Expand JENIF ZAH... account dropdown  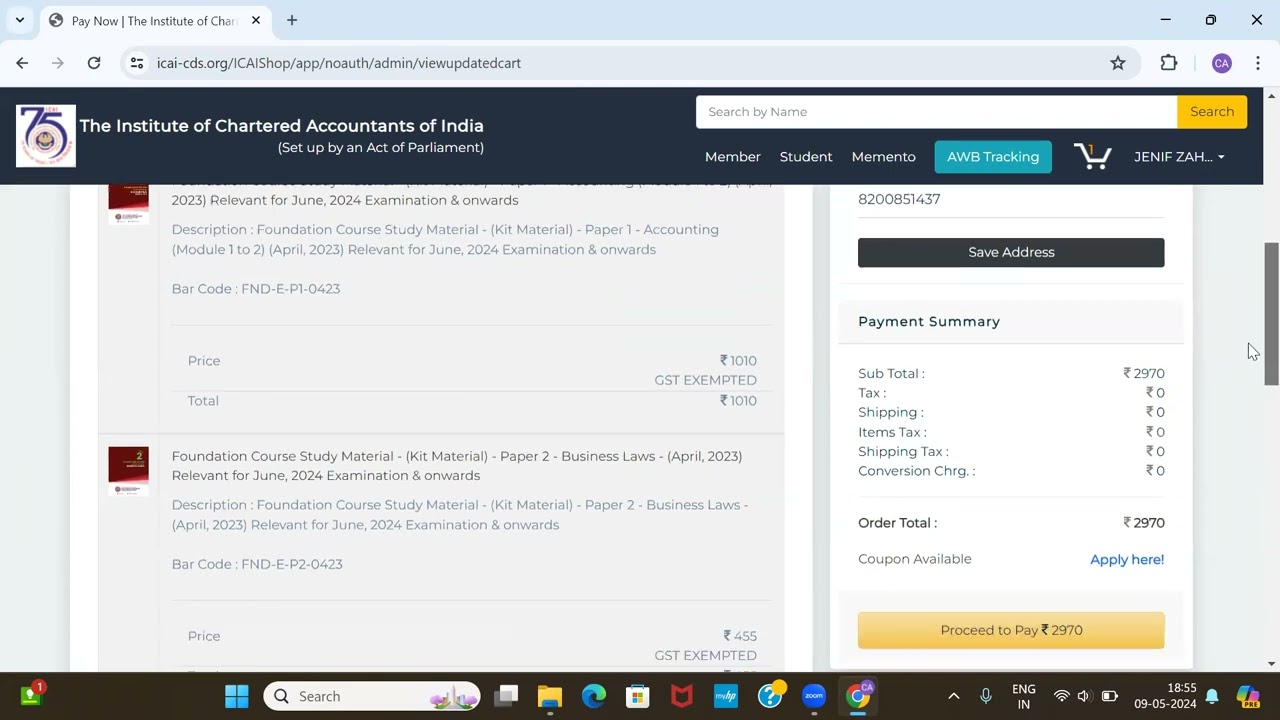[1179, 157]
